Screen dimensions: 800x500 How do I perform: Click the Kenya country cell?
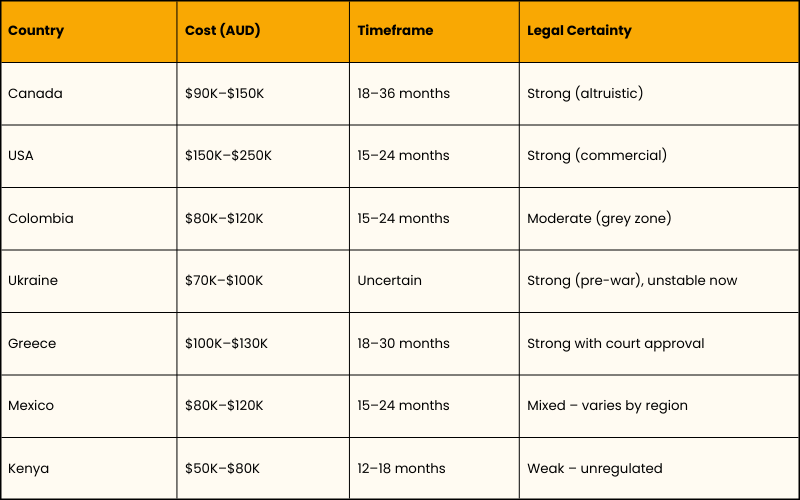28,468
